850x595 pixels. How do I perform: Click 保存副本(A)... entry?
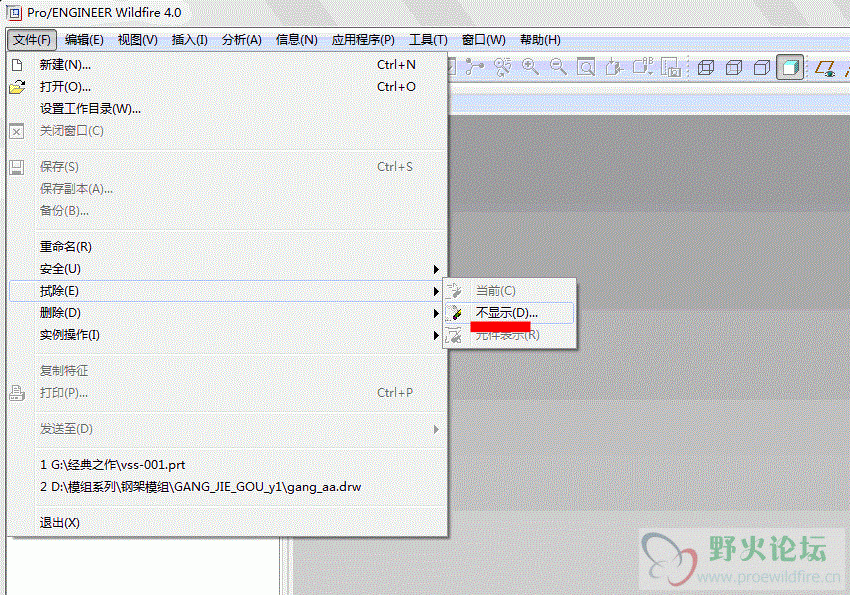(228, 189)
